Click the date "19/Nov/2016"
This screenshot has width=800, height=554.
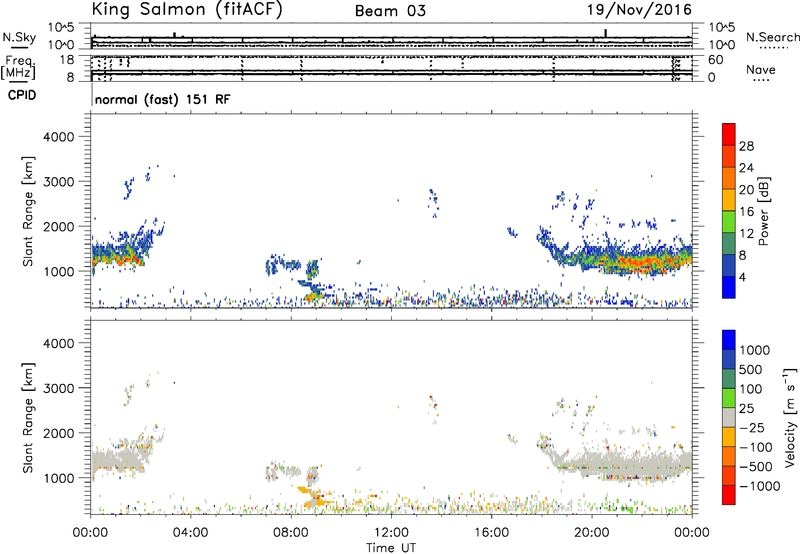pos(640,10)
